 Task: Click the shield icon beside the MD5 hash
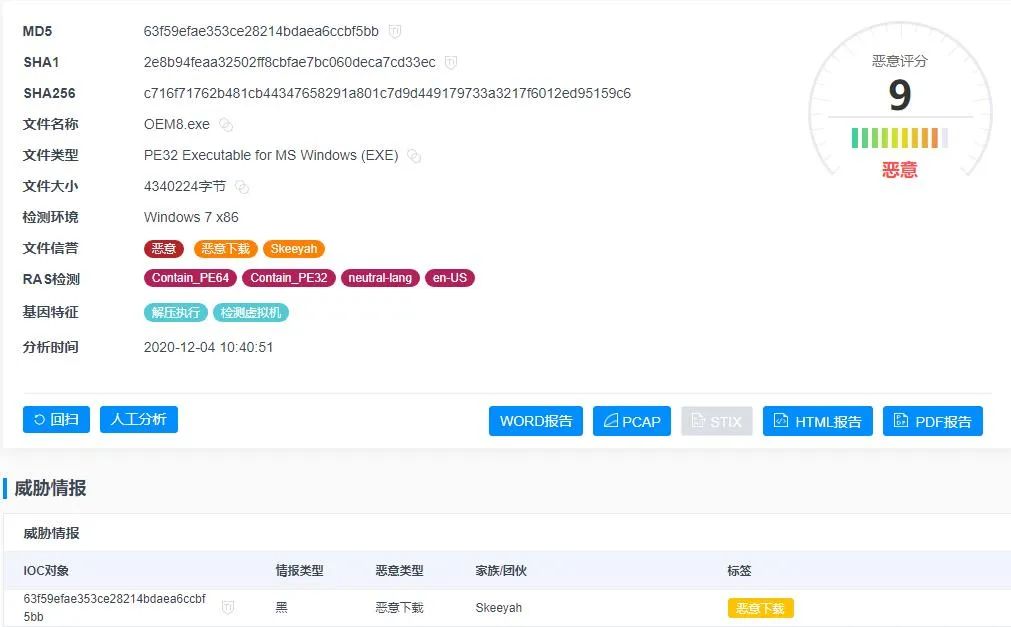pyautogui.click(x=395, y=32)
